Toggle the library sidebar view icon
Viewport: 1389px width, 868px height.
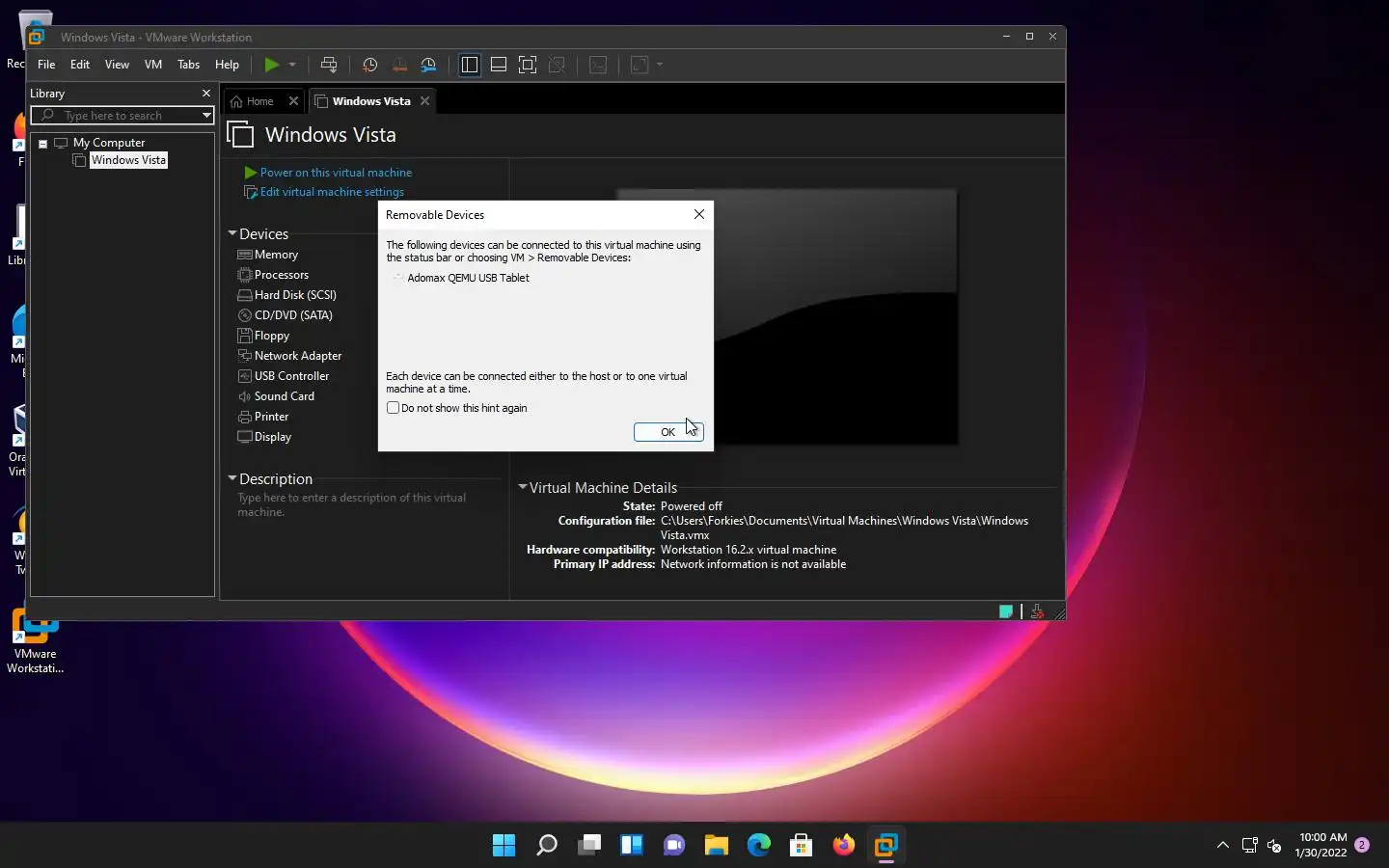tap(470, 65)
